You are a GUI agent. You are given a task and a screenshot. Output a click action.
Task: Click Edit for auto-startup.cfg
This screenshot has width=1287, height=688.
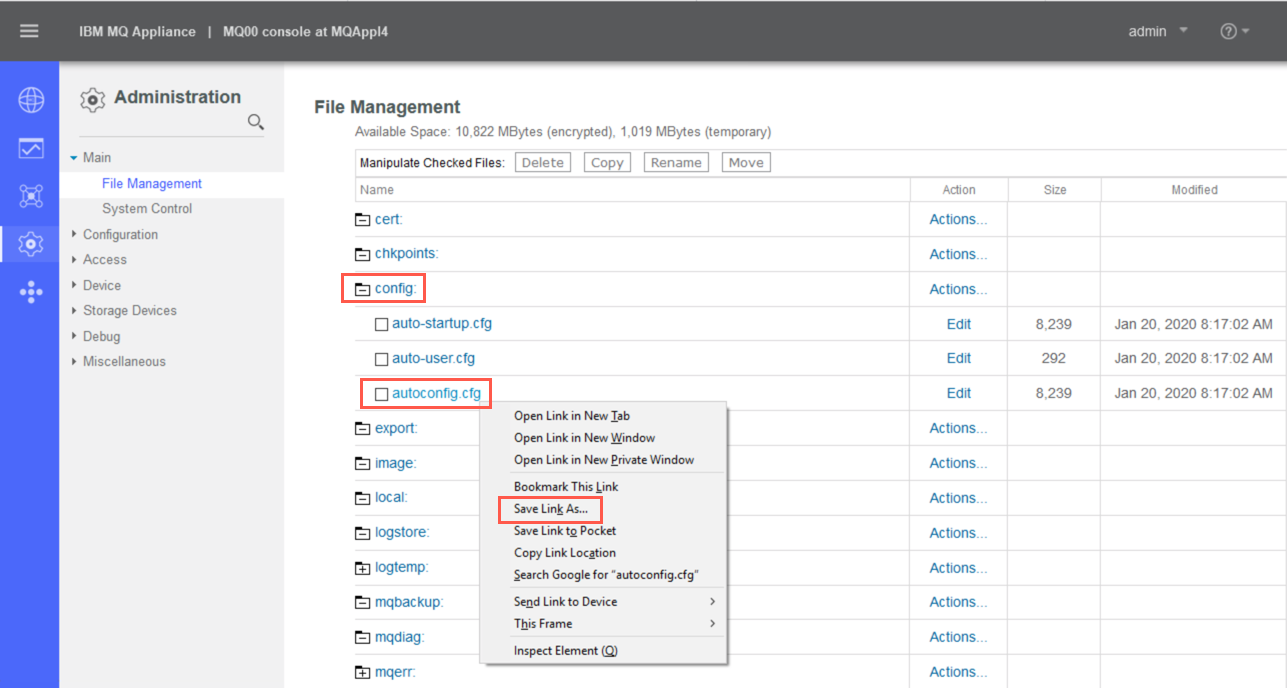click(x=959, y=324)
